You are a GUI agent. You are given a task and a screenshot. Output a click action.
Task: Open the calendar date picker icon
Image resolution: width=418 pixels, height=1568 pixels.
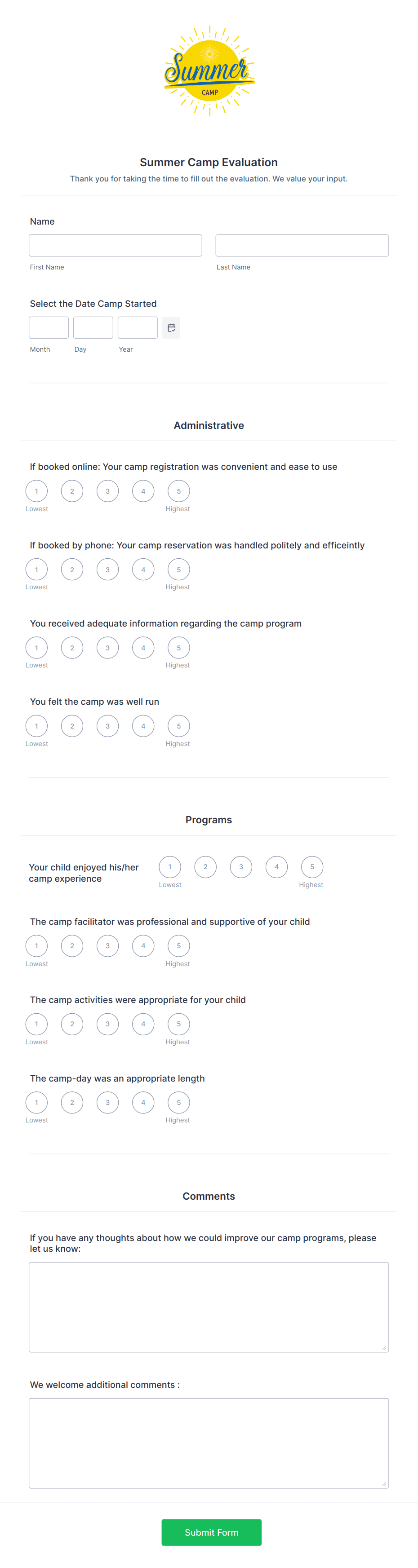coord(171,327)
